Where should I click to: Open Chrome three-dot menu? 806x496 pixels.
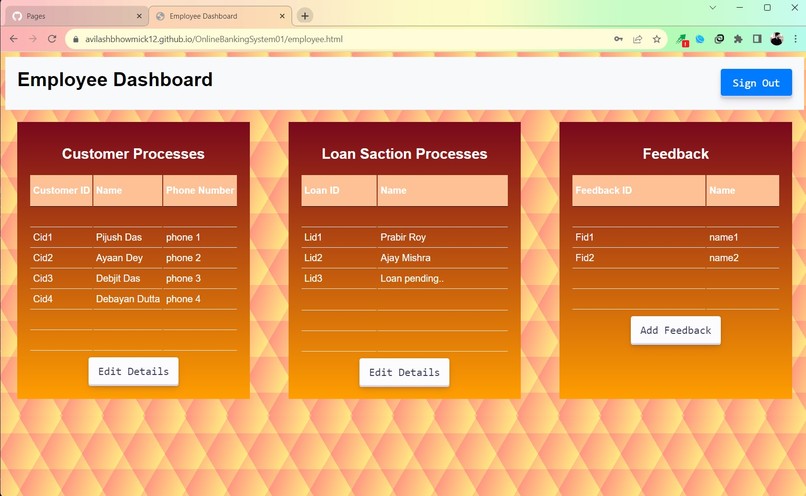tap(795, 39)
